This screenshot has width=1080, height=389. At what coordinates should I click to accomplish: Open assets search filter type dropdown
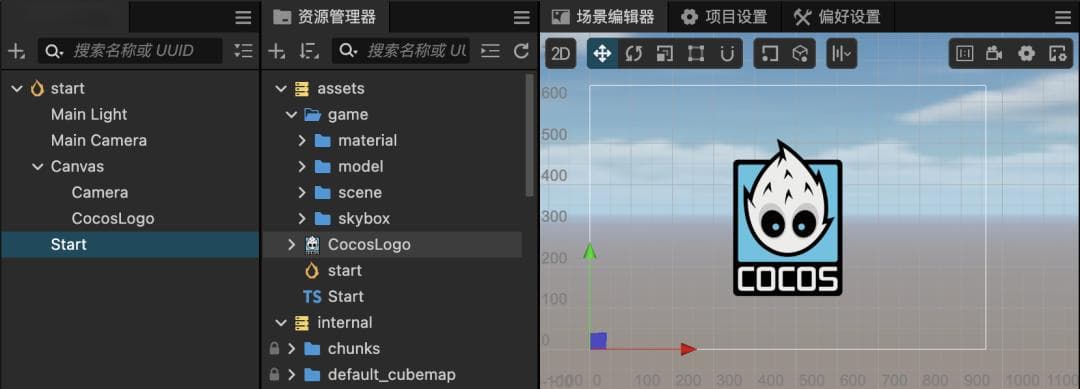349,51
